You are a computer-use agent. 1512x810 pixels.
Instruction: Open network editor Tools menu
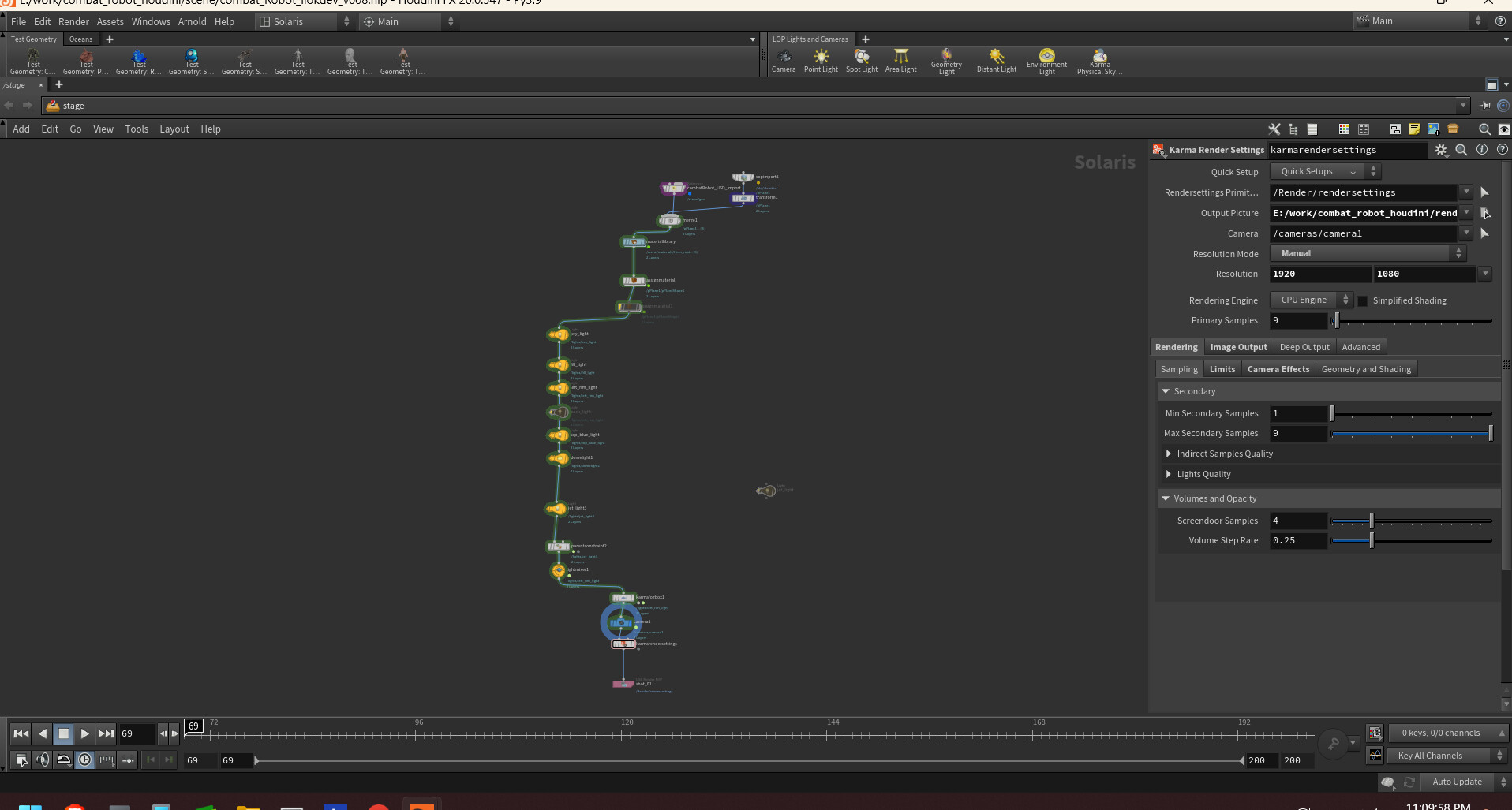(137, 129)
